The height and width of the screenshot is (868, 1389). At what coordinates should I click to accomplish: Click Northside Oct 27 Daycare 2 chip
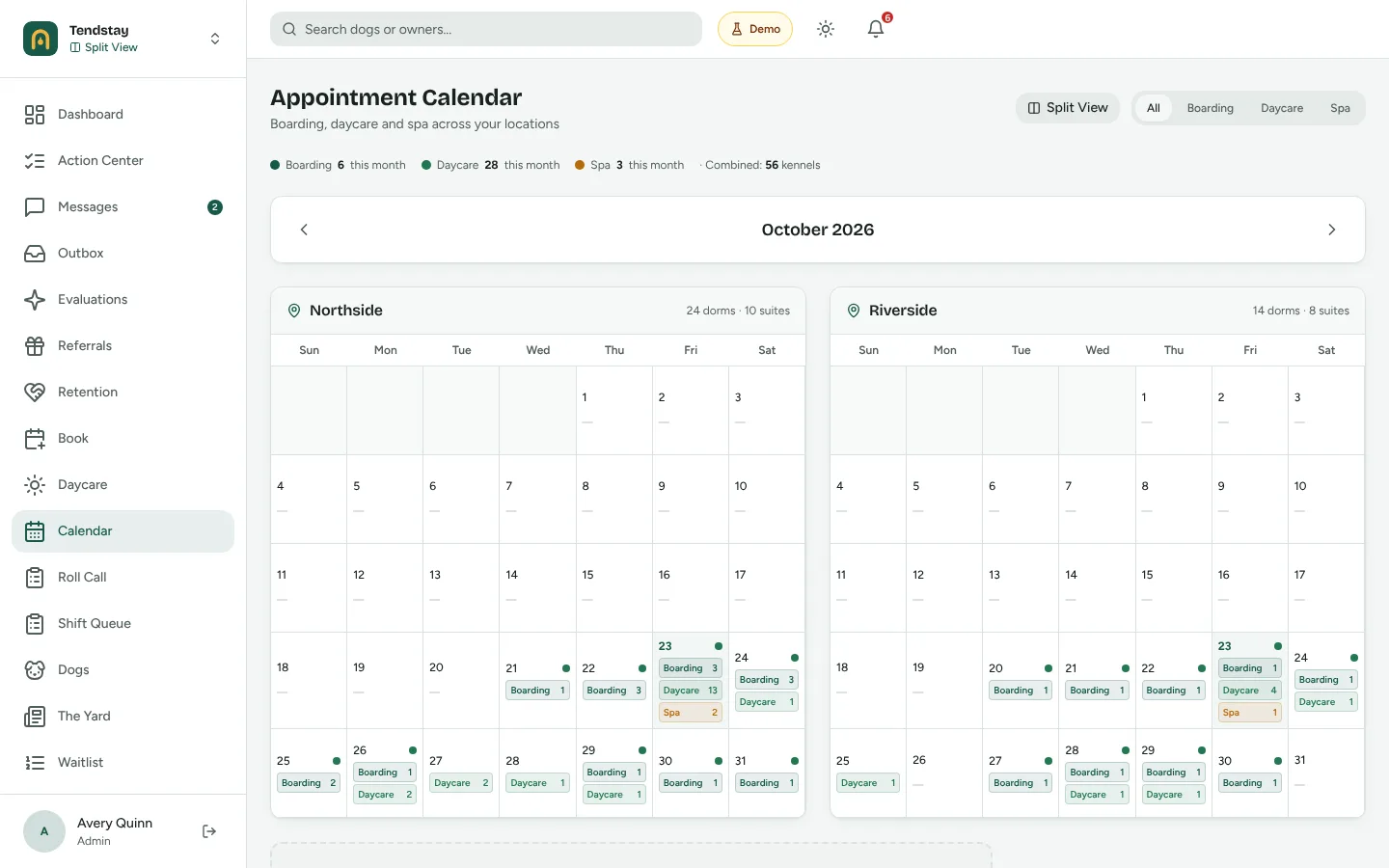click(x=461, y=783)
